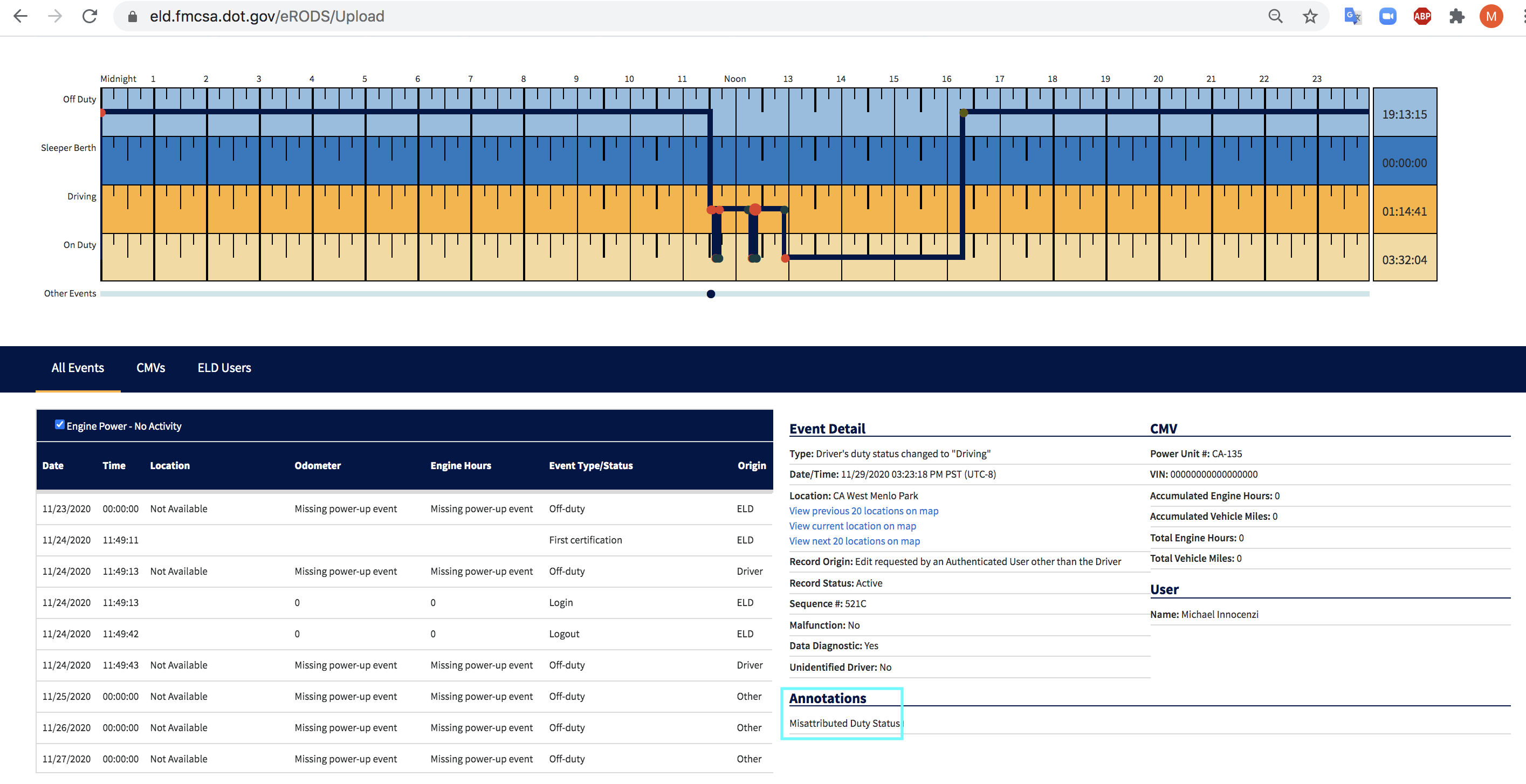Switch to the ELD Users tab

[x=224, y=368]
